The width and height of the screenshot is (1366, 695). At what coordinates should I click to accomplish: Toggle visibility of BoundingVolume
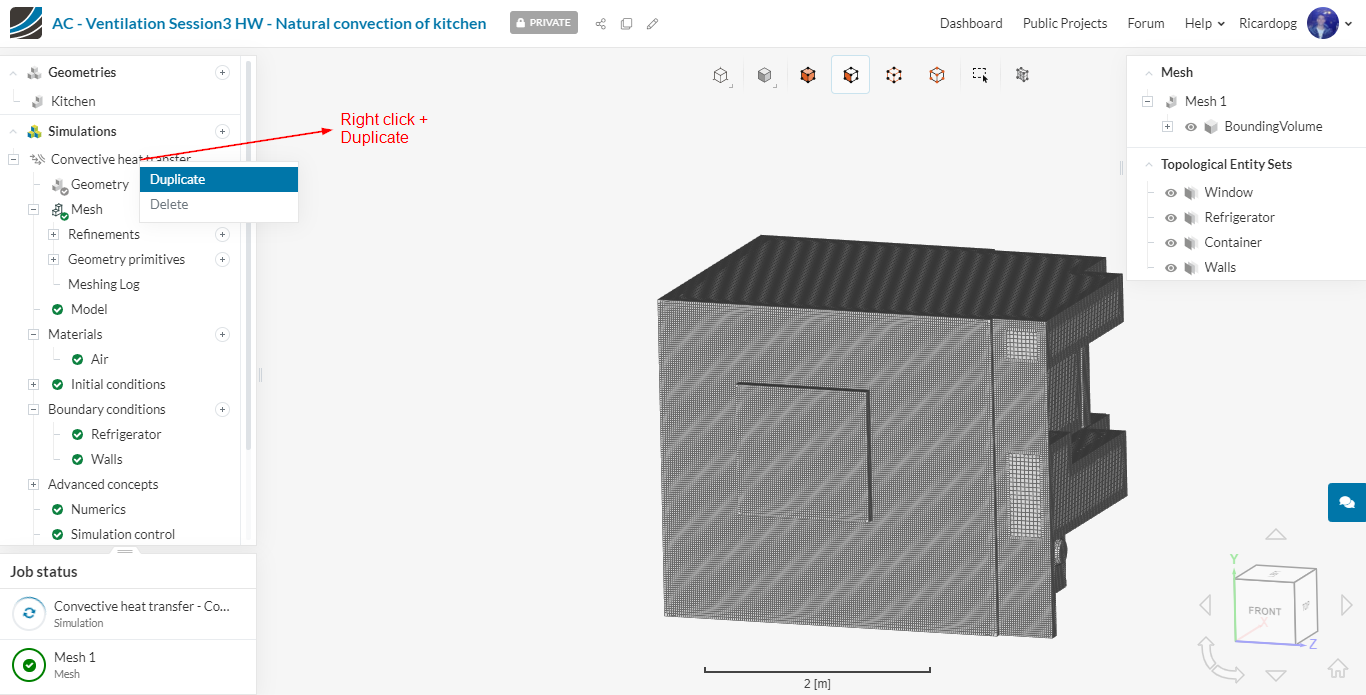[1191, 127]
